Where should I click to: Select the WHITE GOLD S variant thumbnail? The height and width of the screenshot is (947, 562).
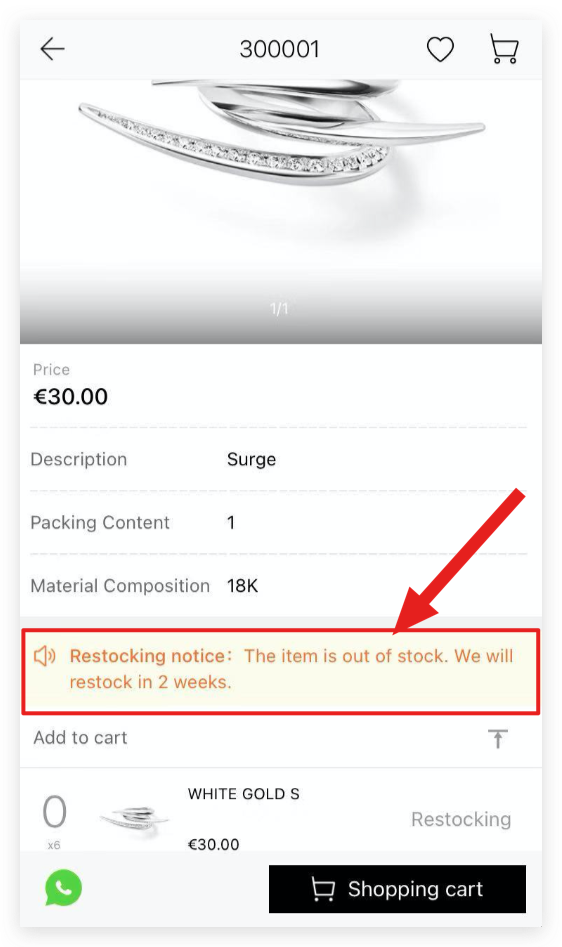[135, 817]
